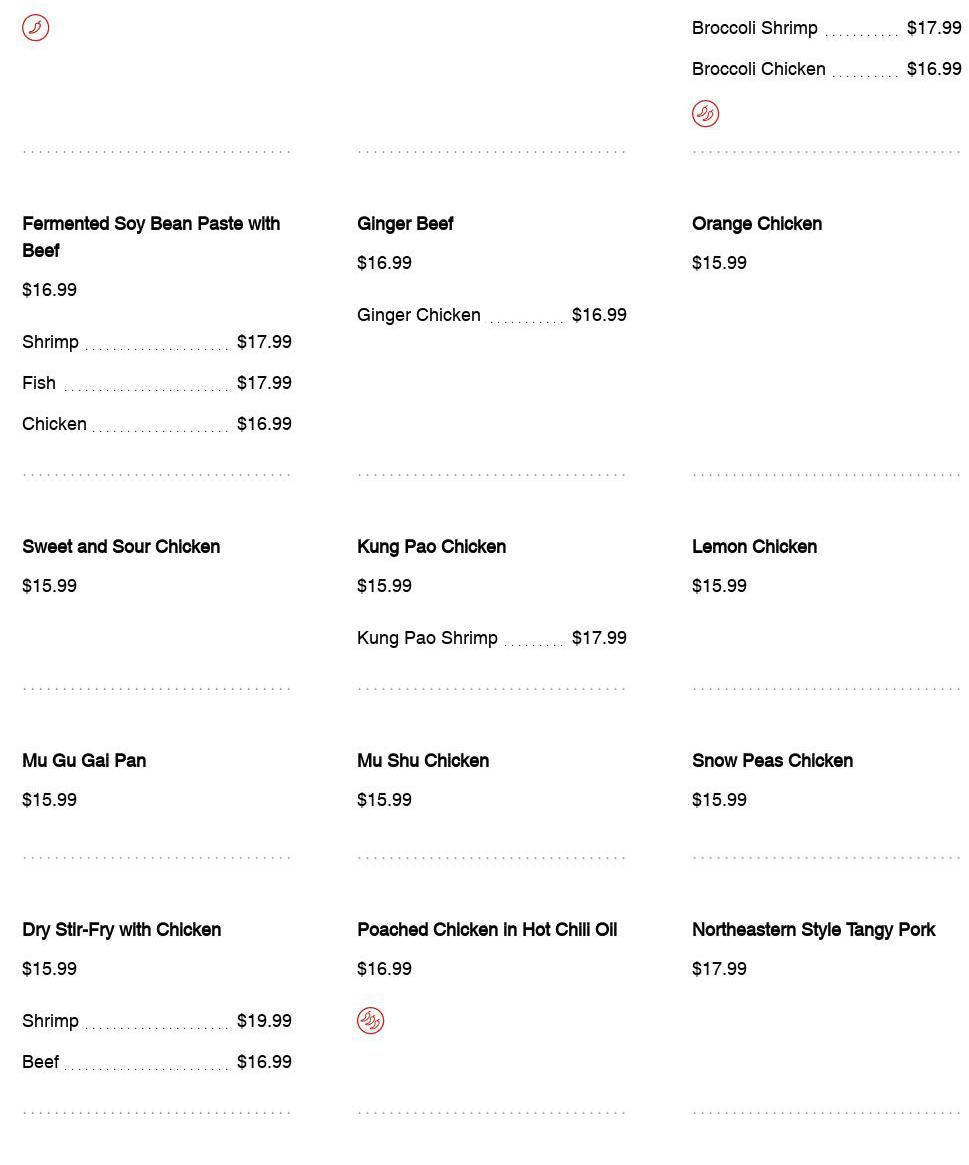Select Northeastern Style Tangy Pork
The width and height of the screenshot is (969, 1165).
click(813, 930)
